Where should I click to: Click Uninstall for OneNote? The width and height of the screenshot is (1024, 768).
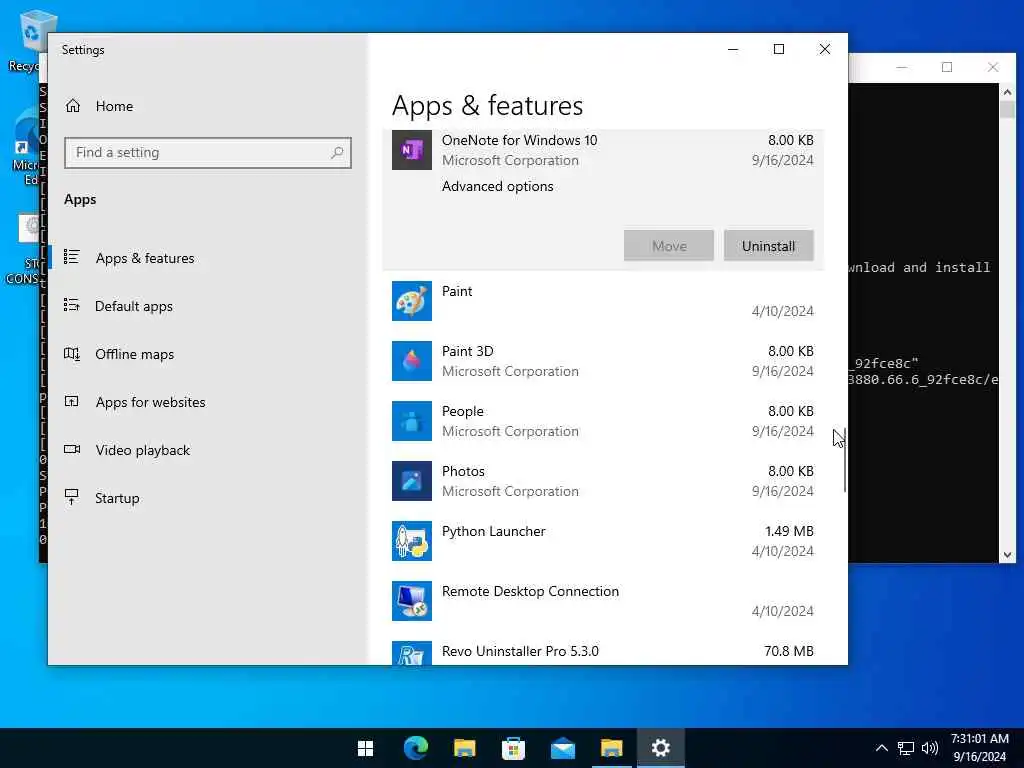[x=768, y=246]
